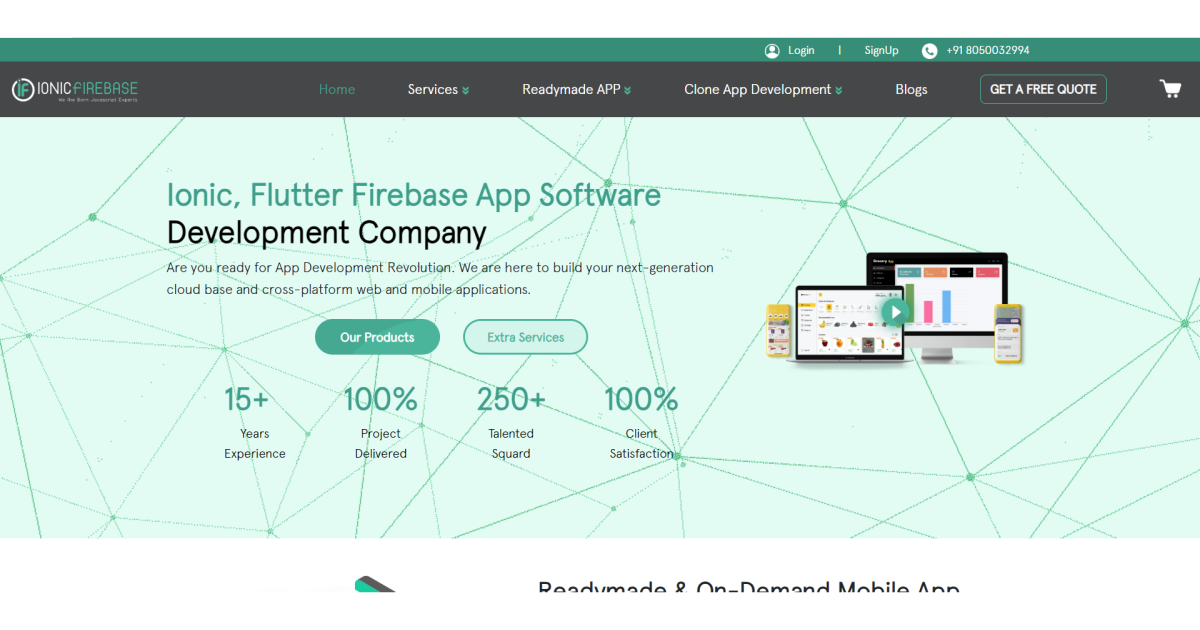Screen dimensions: 1200x630
Task: Select the user profile icon beside Login
Action: (x=771, y=50)
